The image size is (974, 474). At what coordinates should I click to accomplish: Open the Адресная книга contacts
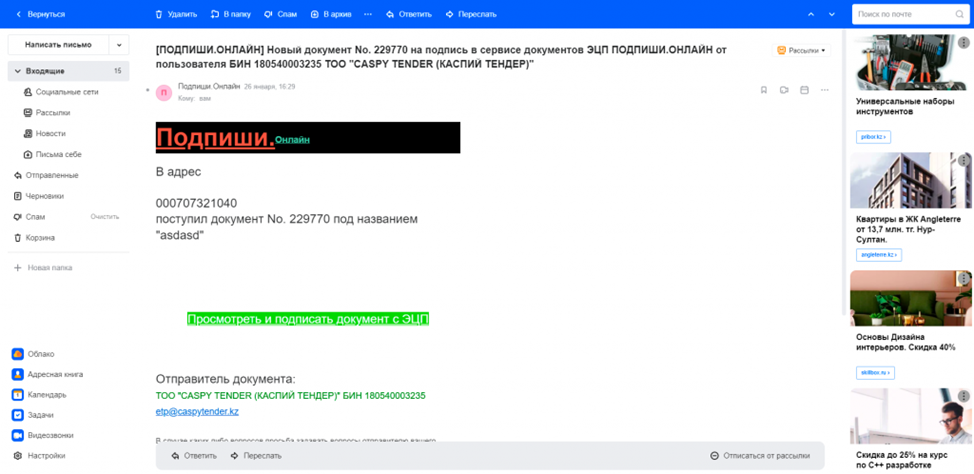coord(47,375)
